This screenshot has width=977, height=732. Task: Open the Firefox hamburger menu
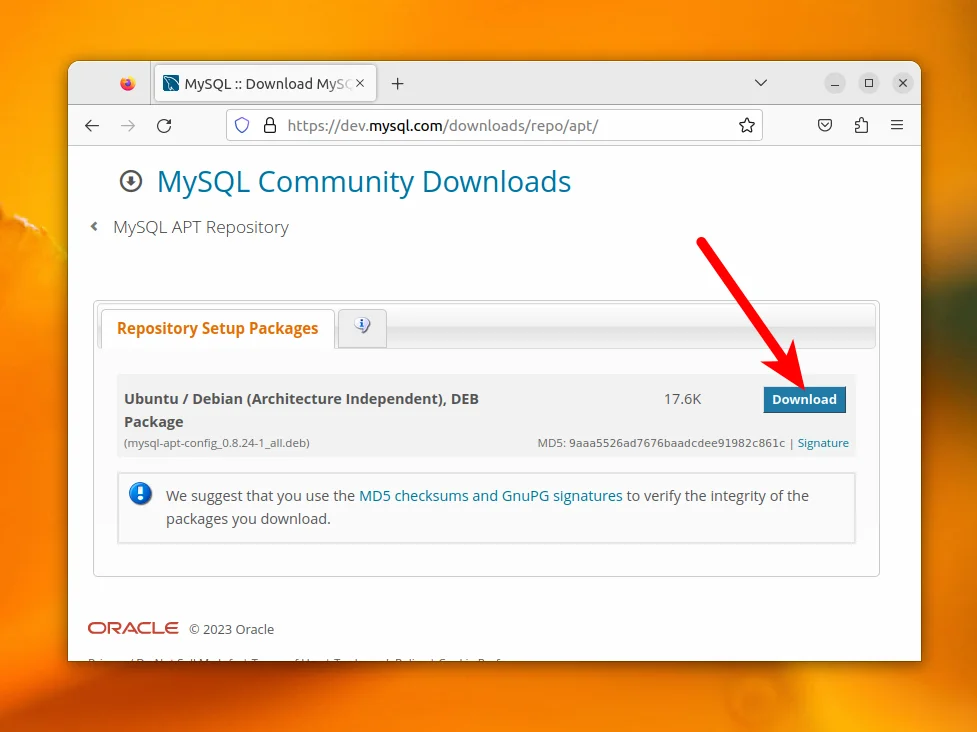897,125
